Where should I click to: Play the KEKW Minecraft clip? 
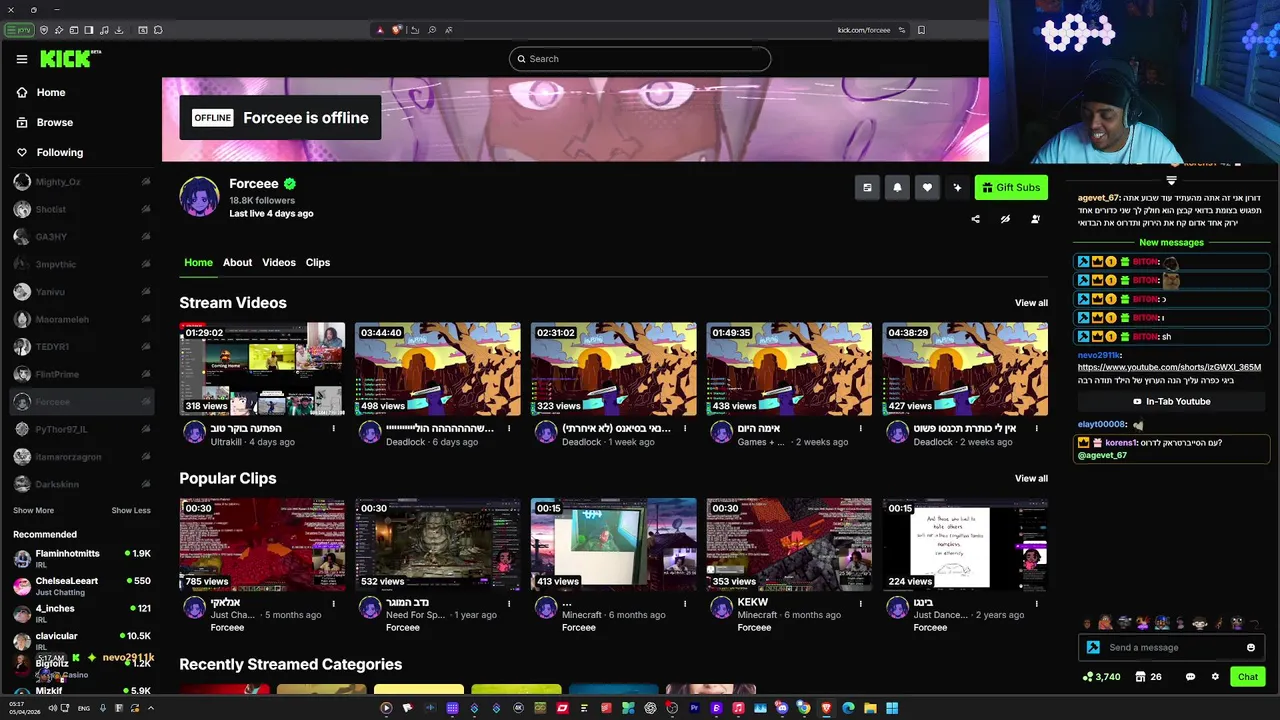tap(789, 544)
